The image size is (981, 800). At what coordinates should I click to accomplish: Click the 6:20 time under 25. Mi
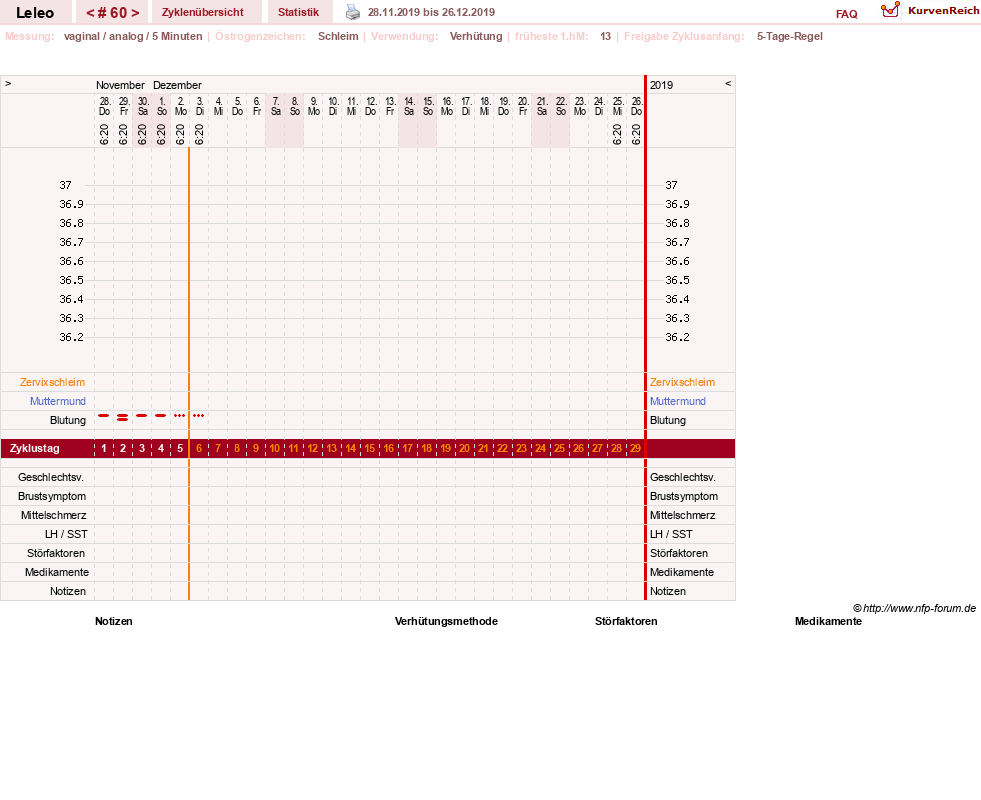point(618,134)
